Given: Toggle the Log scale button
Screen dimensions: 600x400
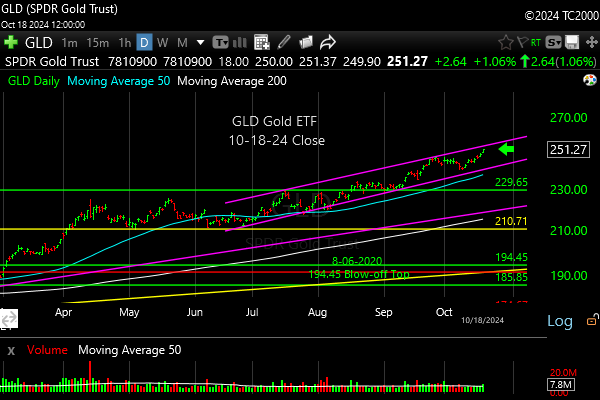Looking at the screenshot, I should 560,321.
